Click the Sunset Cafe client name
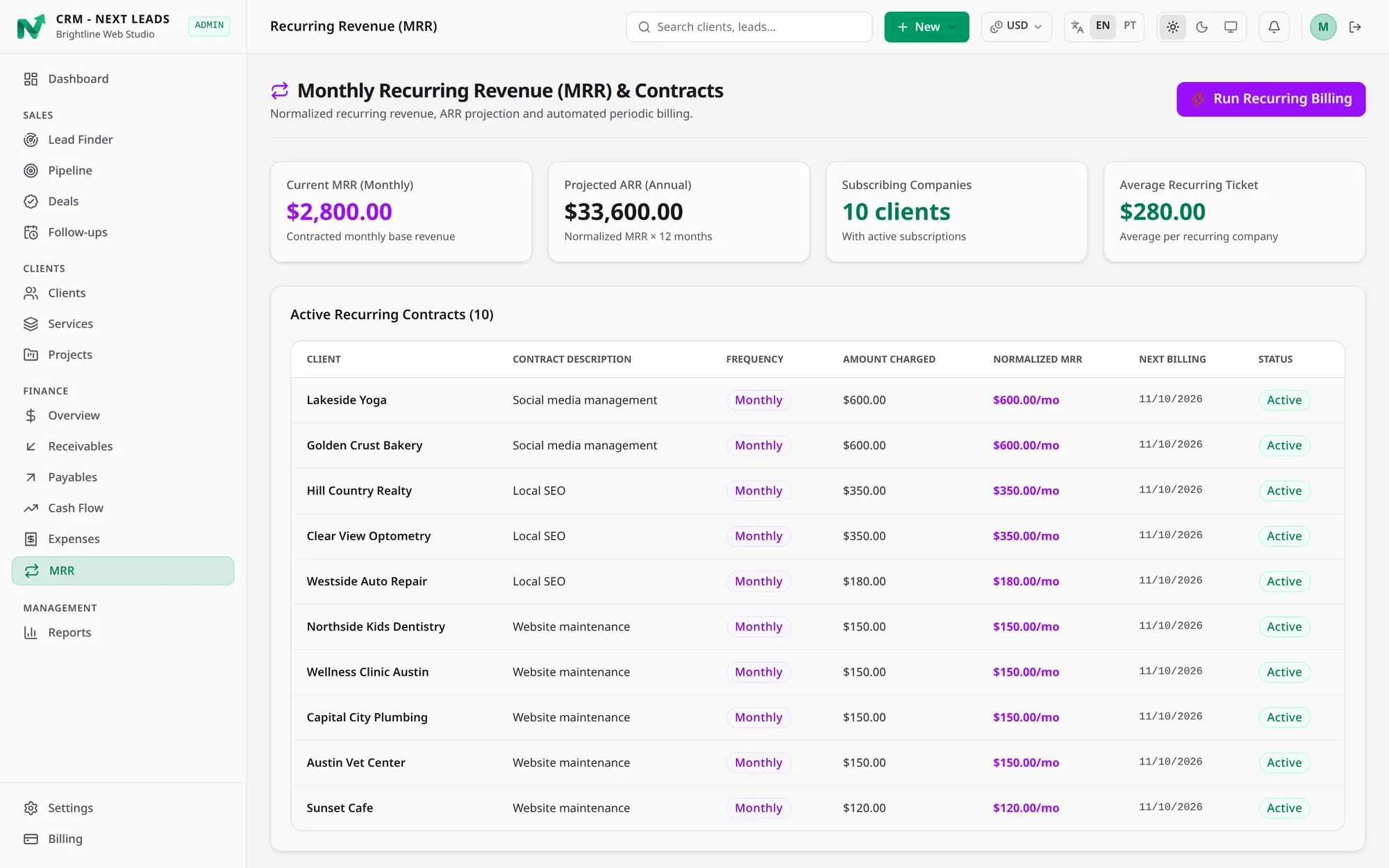This screenshot has width=1389, height=868. click(x=340, y=808)
